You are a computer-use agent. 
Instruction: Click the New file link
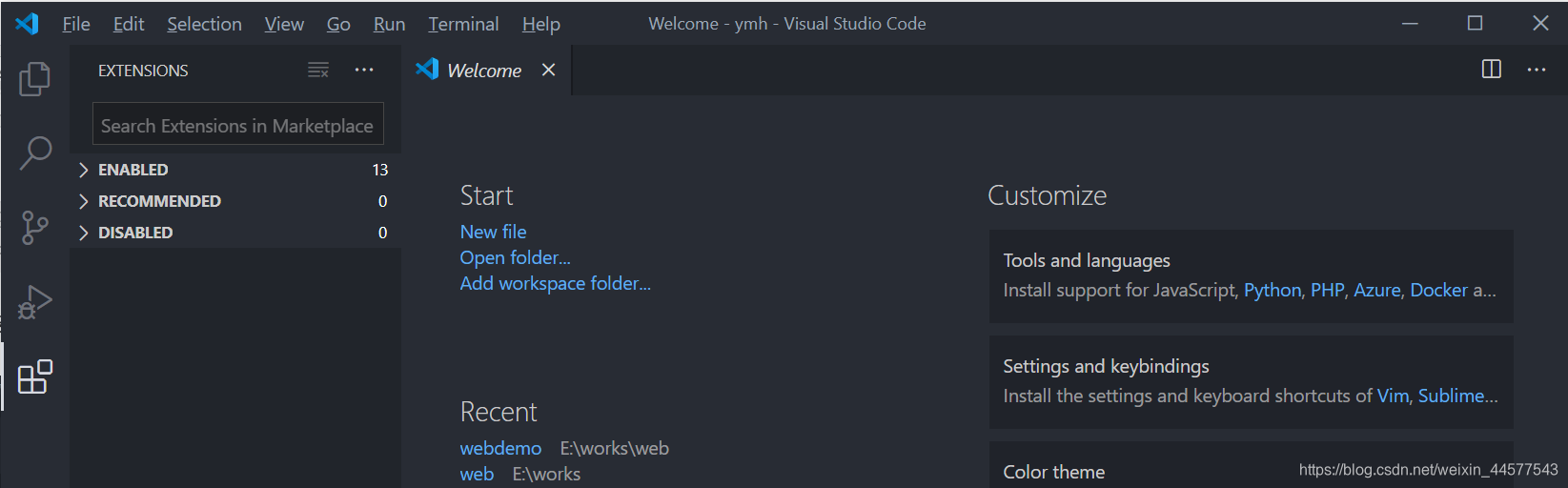click(x=493, y=232)
